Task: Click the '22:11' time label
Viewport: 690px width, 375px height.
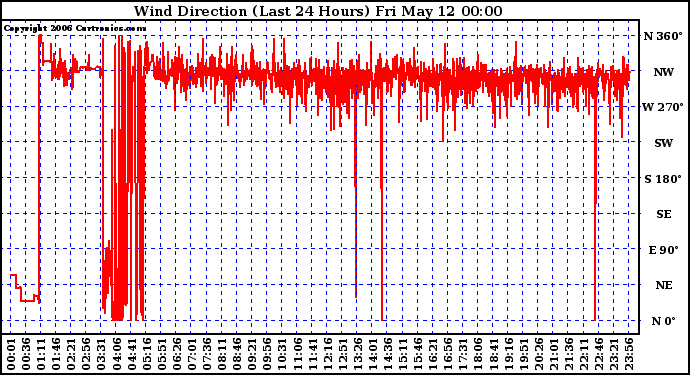Action: point(584,355)
